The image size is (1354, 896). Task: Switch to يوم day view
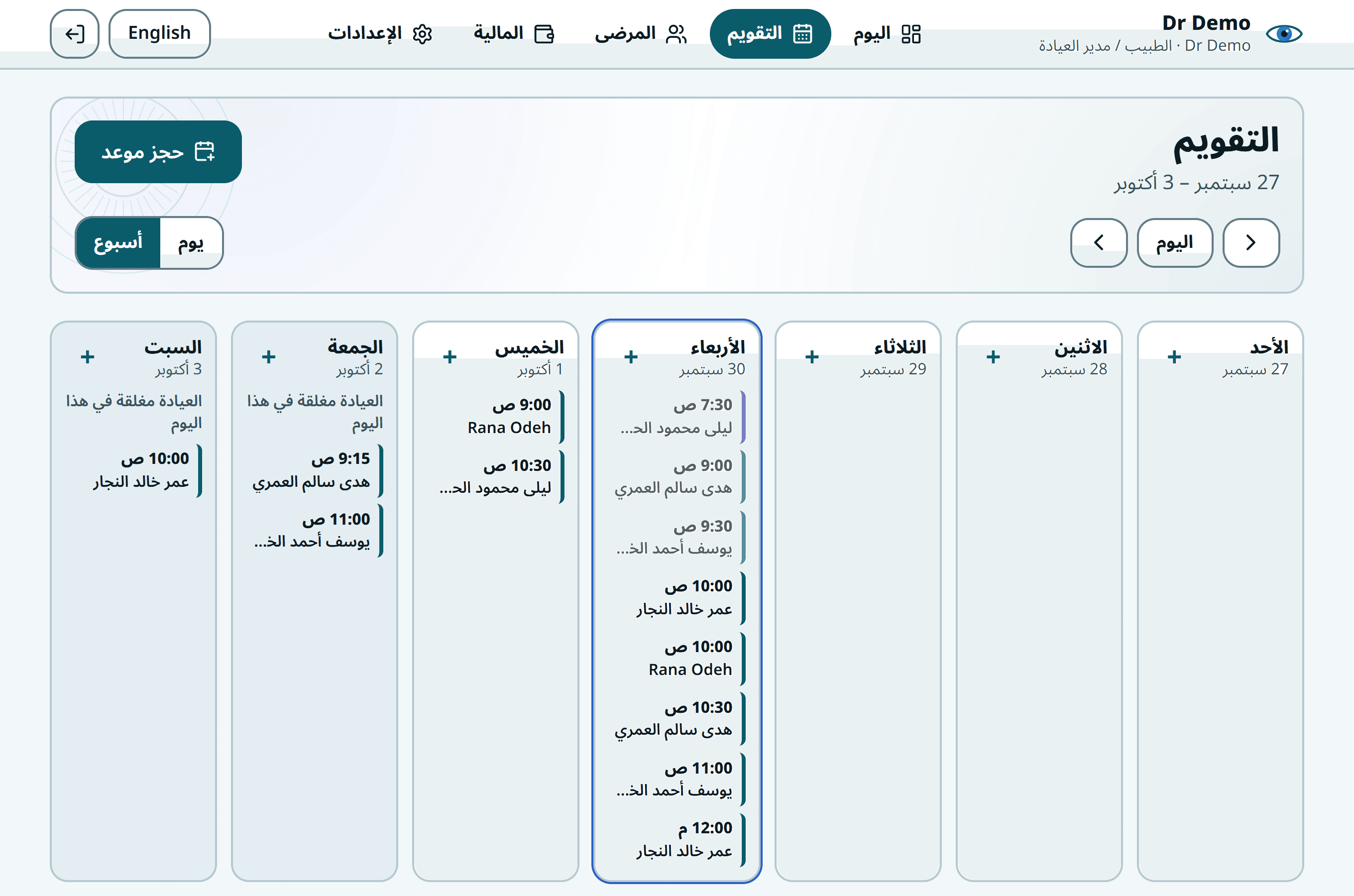pyautogui.click(x=191, y=242)
